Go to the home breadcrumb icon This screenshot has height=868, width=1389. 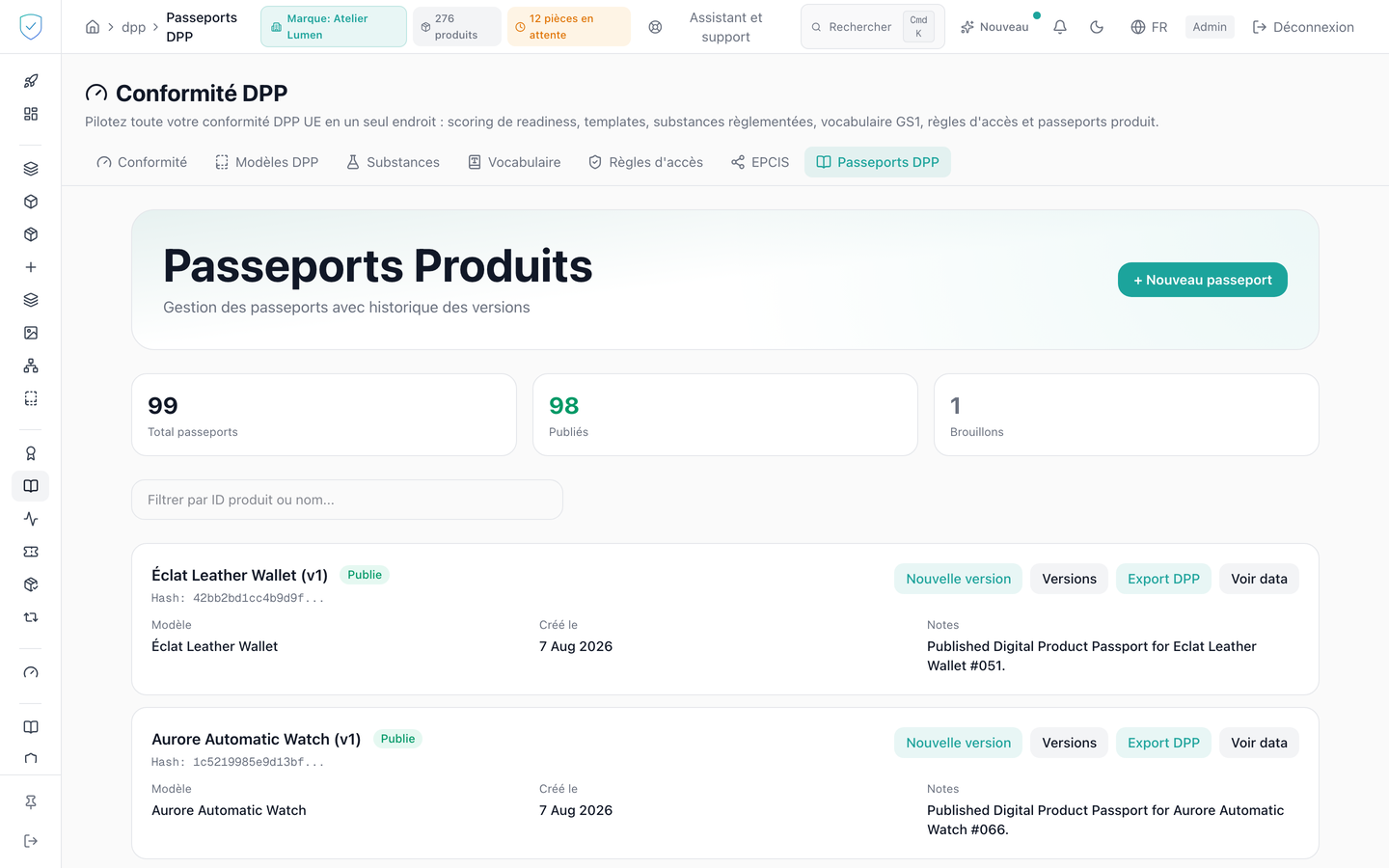(x=93, y=27)
